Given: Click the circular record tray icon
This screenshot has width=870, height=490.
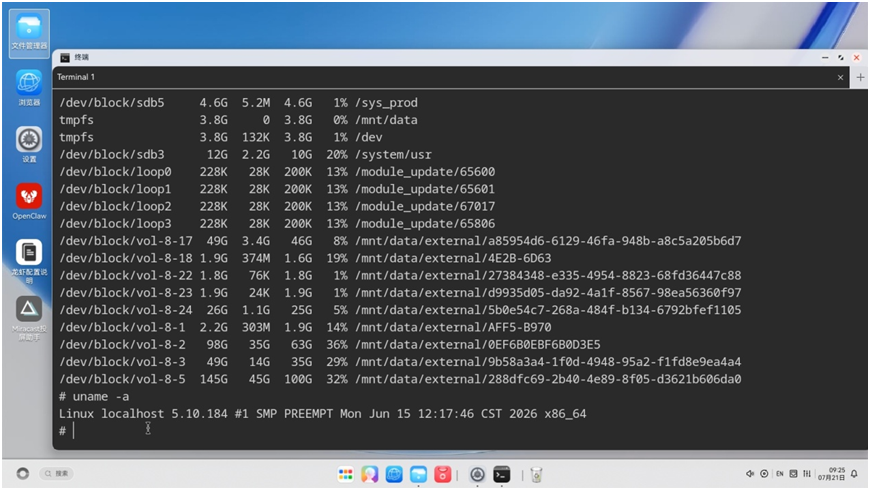Looking at the screenshot, I should pos(764,473).
